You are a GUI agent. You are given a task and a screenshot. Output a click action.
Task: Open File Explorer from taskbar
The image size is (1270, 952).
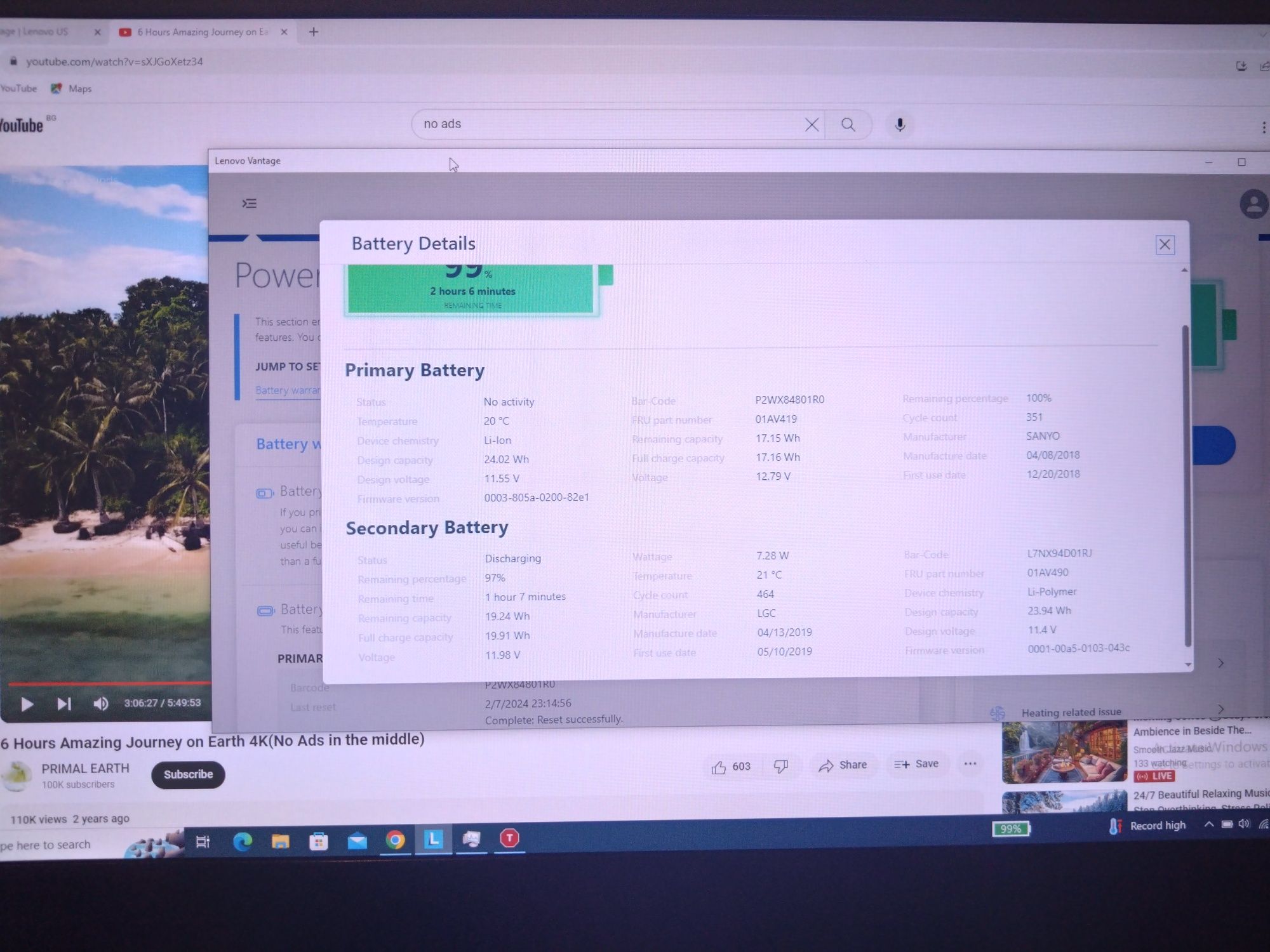pos(280,842)
